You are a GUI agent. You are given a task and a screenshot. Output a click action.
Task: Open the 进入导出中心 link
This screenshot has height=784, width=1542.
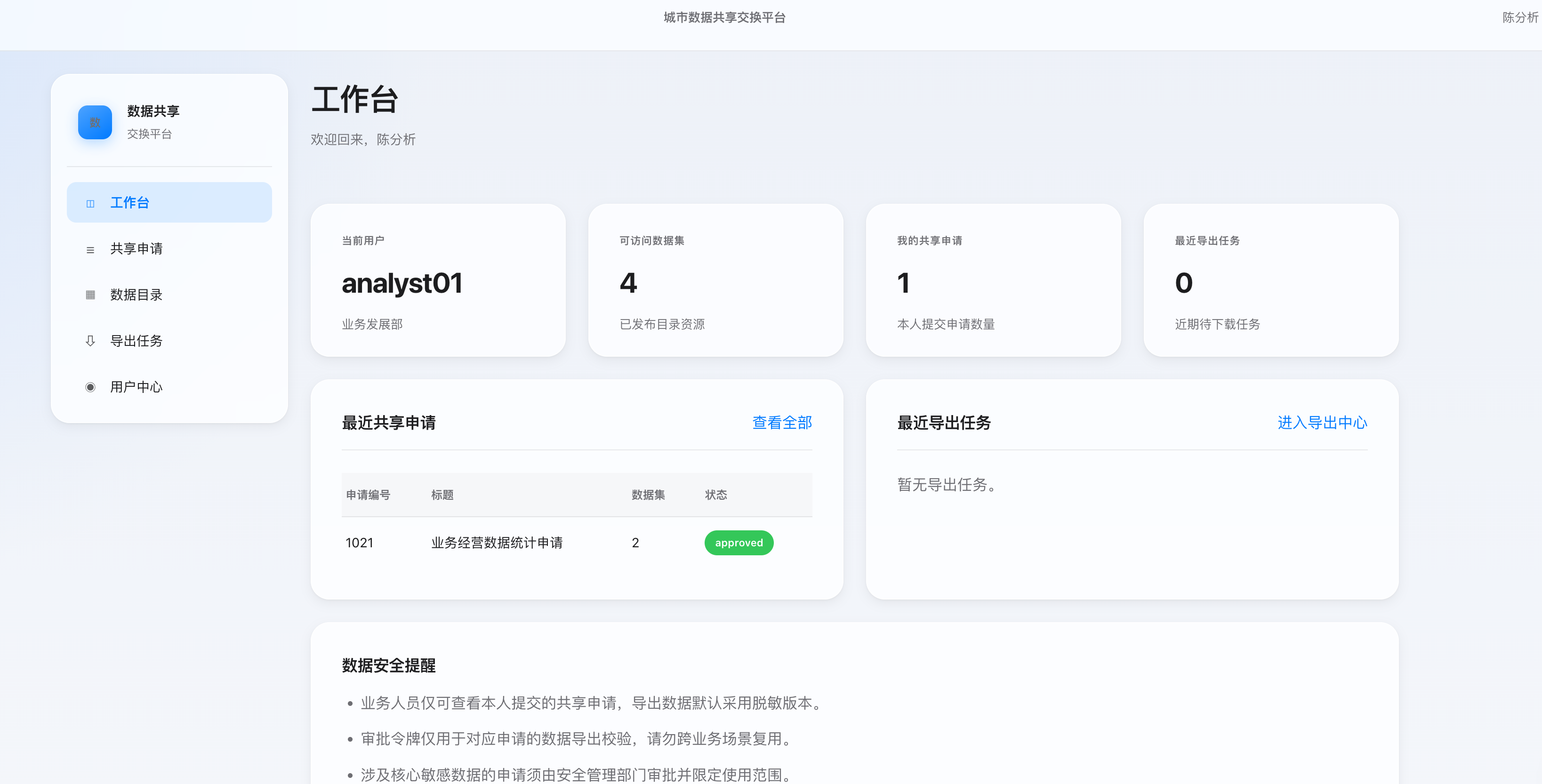pos(1322,423)
